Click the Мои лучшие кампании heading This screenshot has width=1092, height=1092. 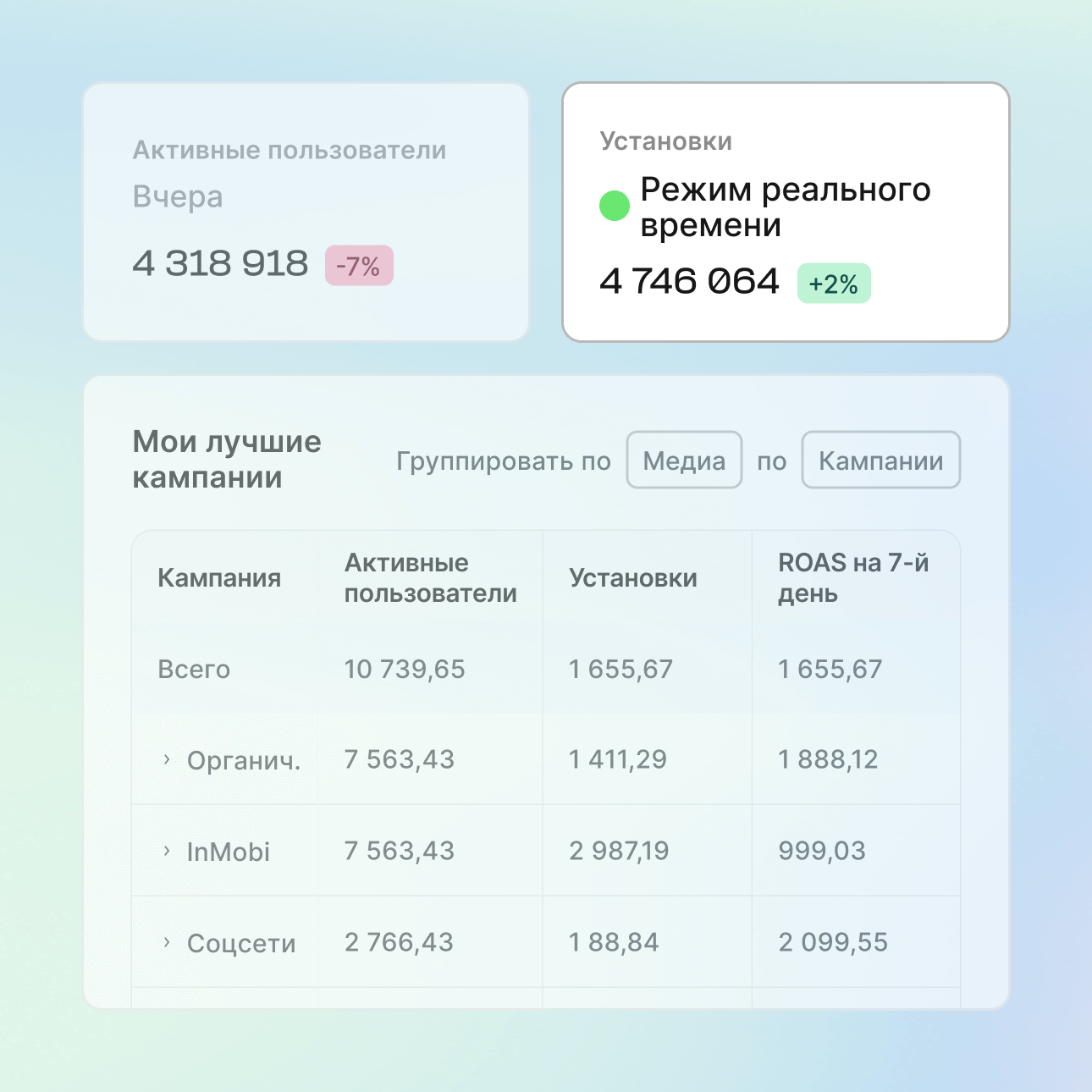(x=227, y=460)
